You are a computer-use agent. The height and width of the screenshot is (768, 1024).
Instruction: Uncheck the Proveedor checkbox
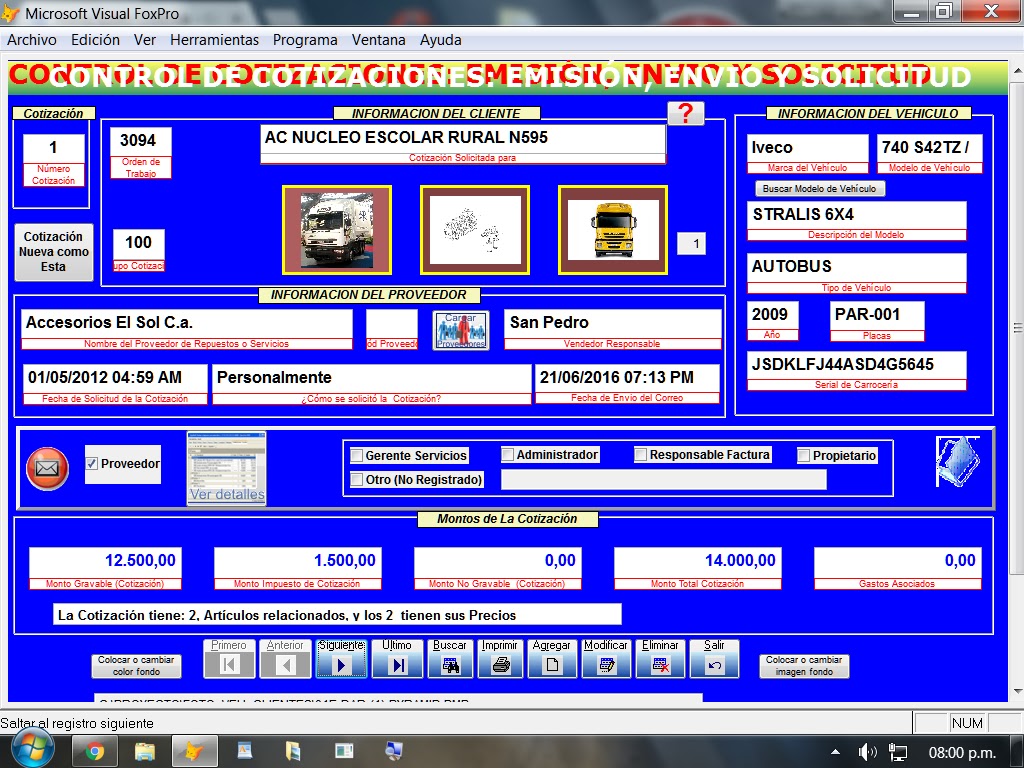[93, 464]
